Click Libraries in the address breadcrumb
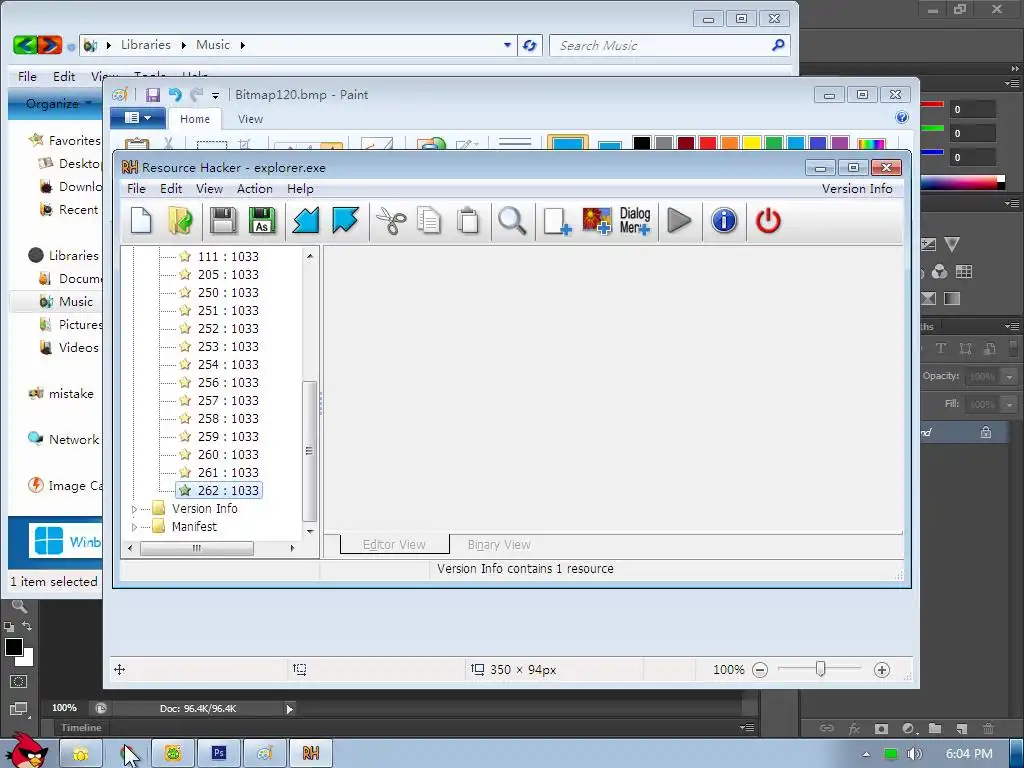This screenshot has width=1024, height=768. 146,45
